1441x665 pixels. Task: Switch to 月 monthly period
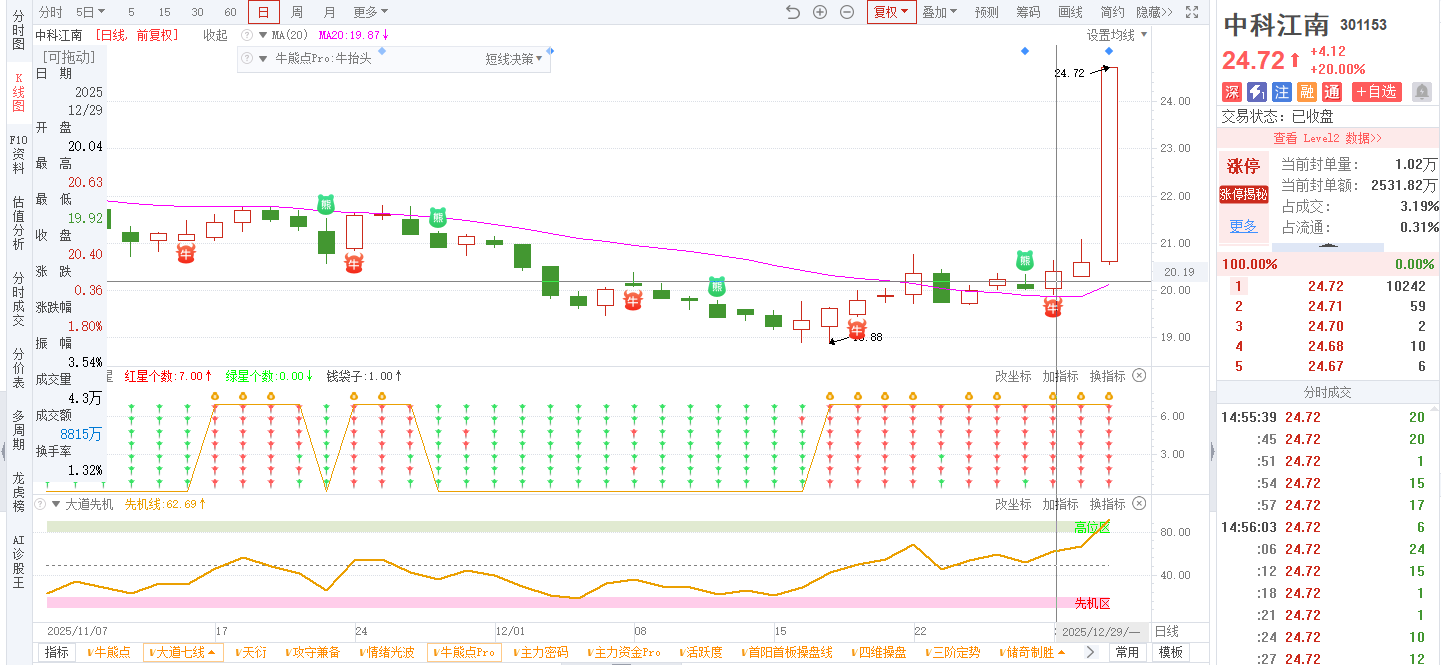(x=330, y=12)
